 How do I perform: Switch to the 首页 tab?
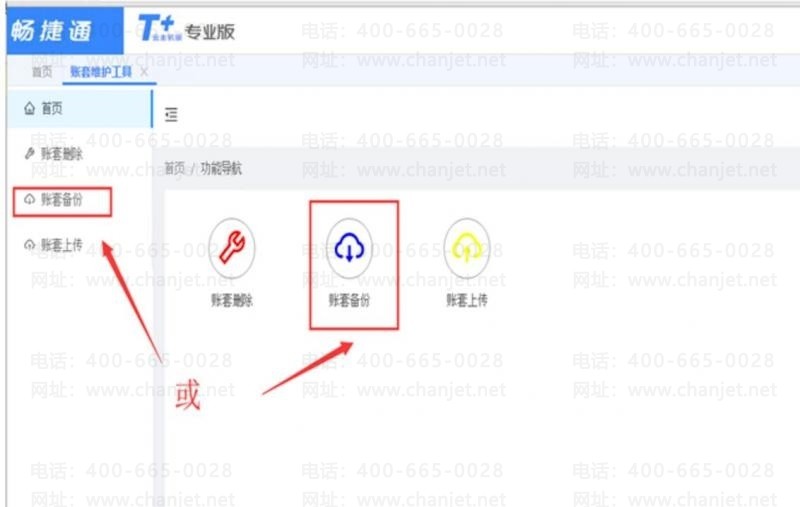point(42,71)
